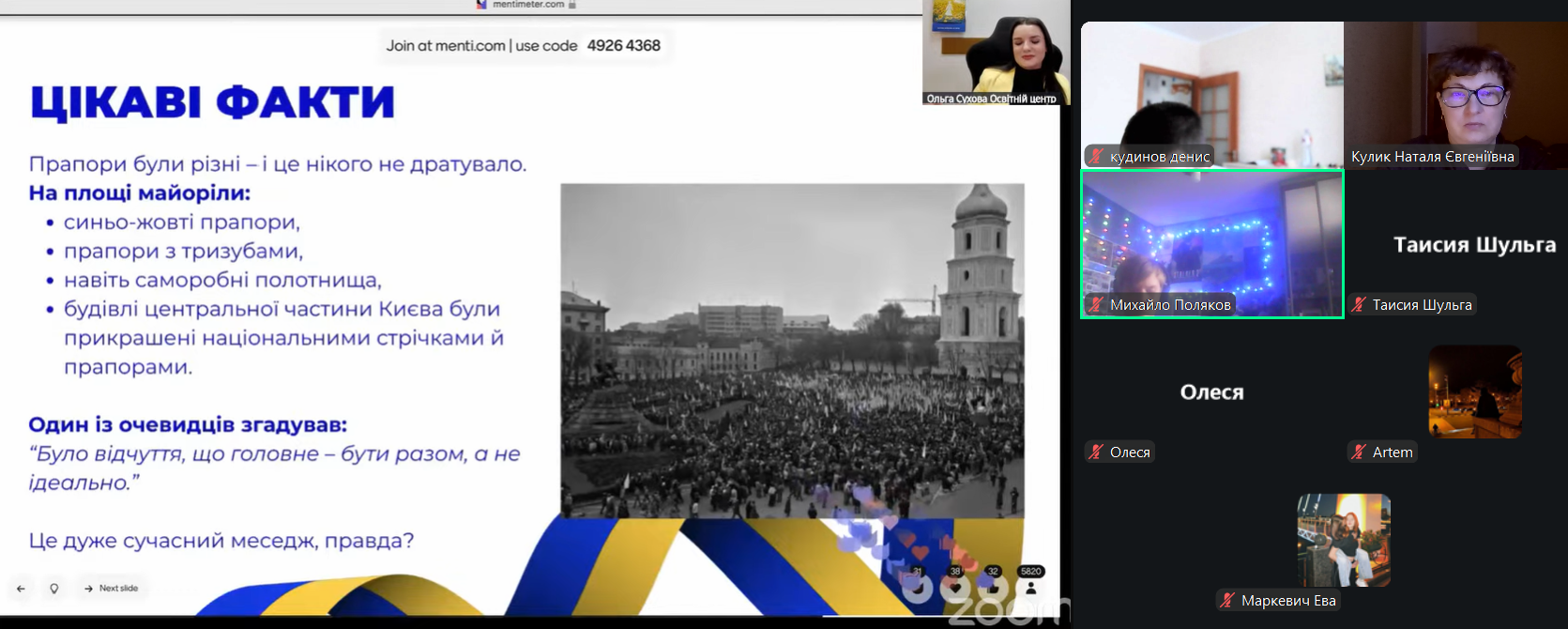The image size is (1568, 629).
Task: Click Artem's night-scene profile picture
Action: point(1475,391)
